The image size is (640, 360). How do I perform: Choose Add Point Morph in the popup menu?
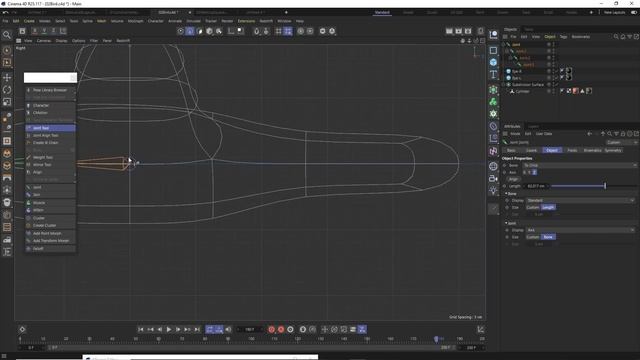[x=50, y=233]
